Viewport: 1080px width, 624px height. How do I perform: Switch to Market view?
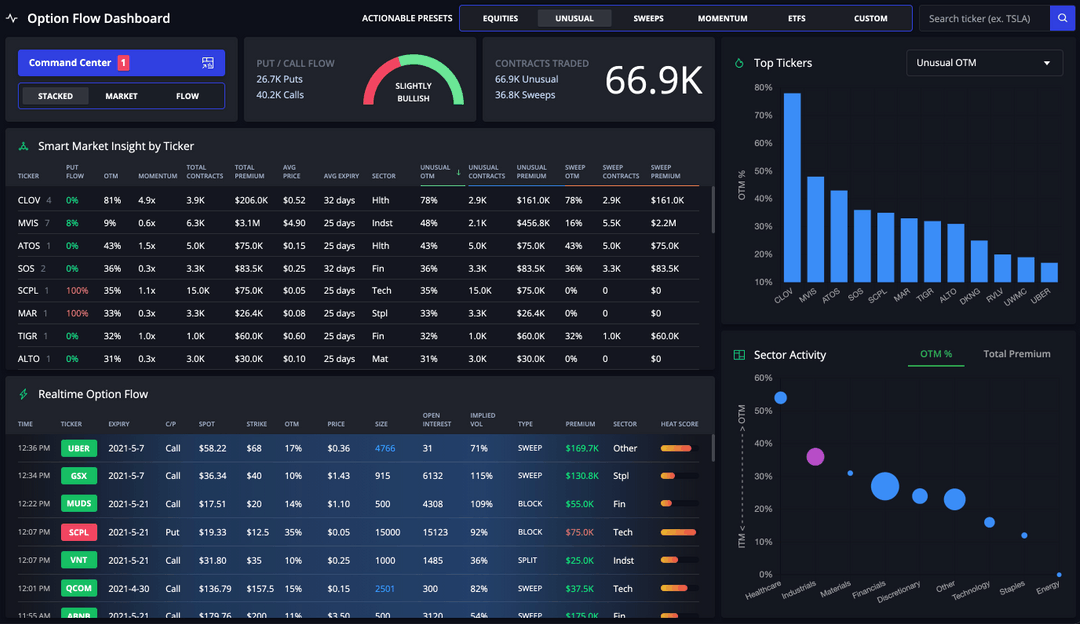point(121,96)
